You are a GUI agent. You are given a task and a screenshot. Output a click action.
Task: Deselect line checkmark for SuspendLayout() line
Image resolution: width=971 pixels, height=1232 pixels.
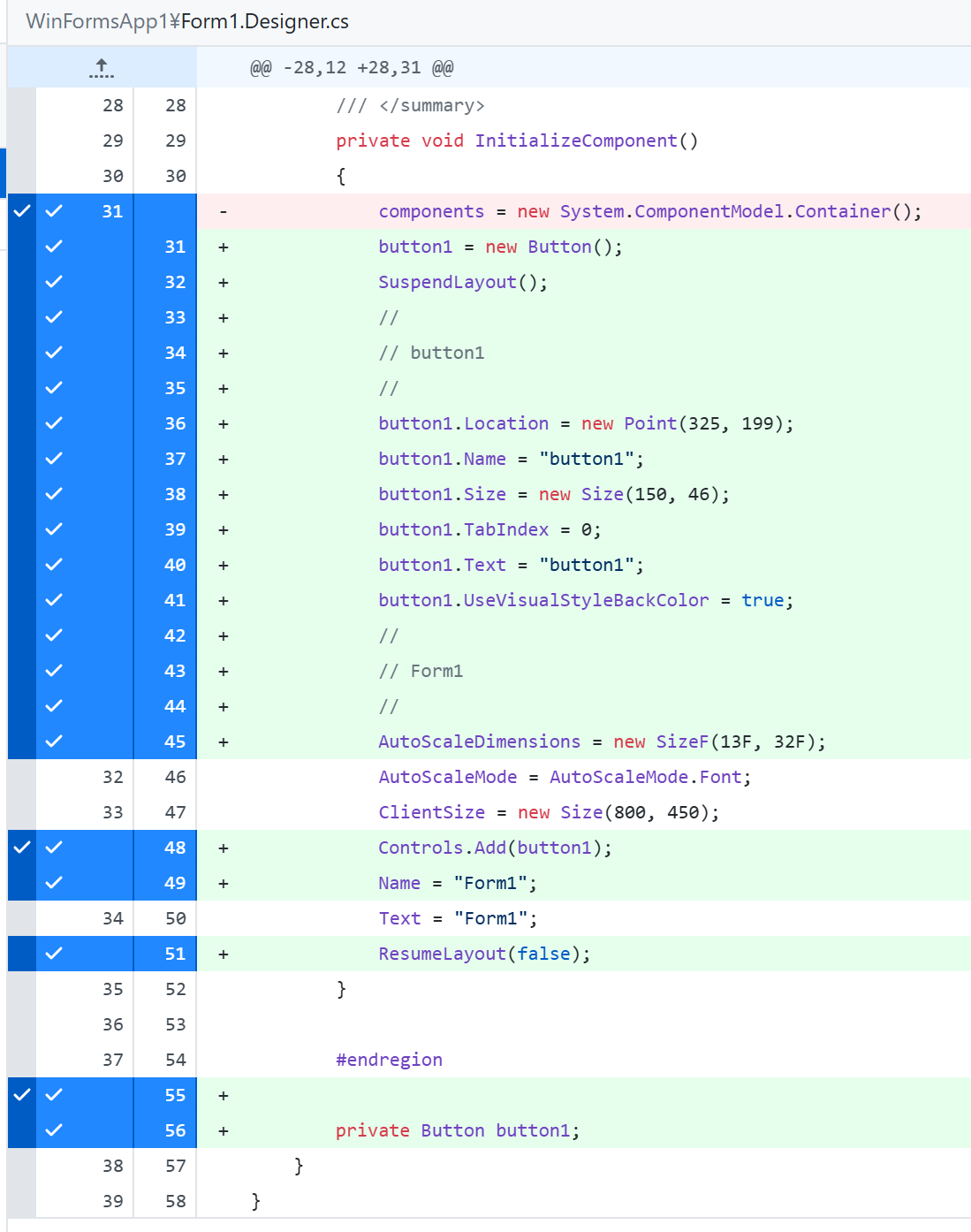54,282
